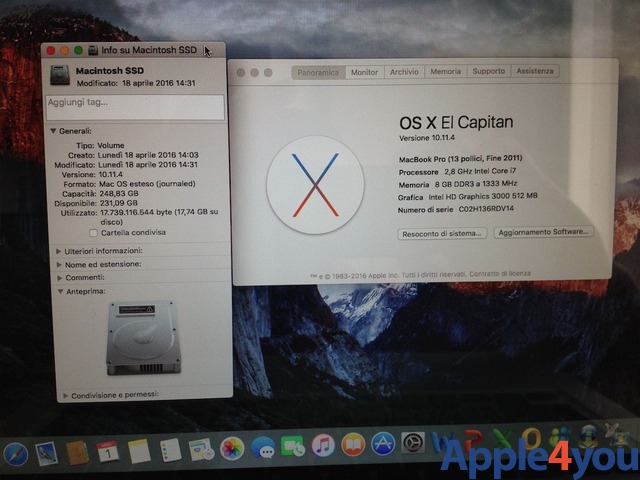
Task: Click Resoconto di sistema button
Action: click(x=442, y=234)
